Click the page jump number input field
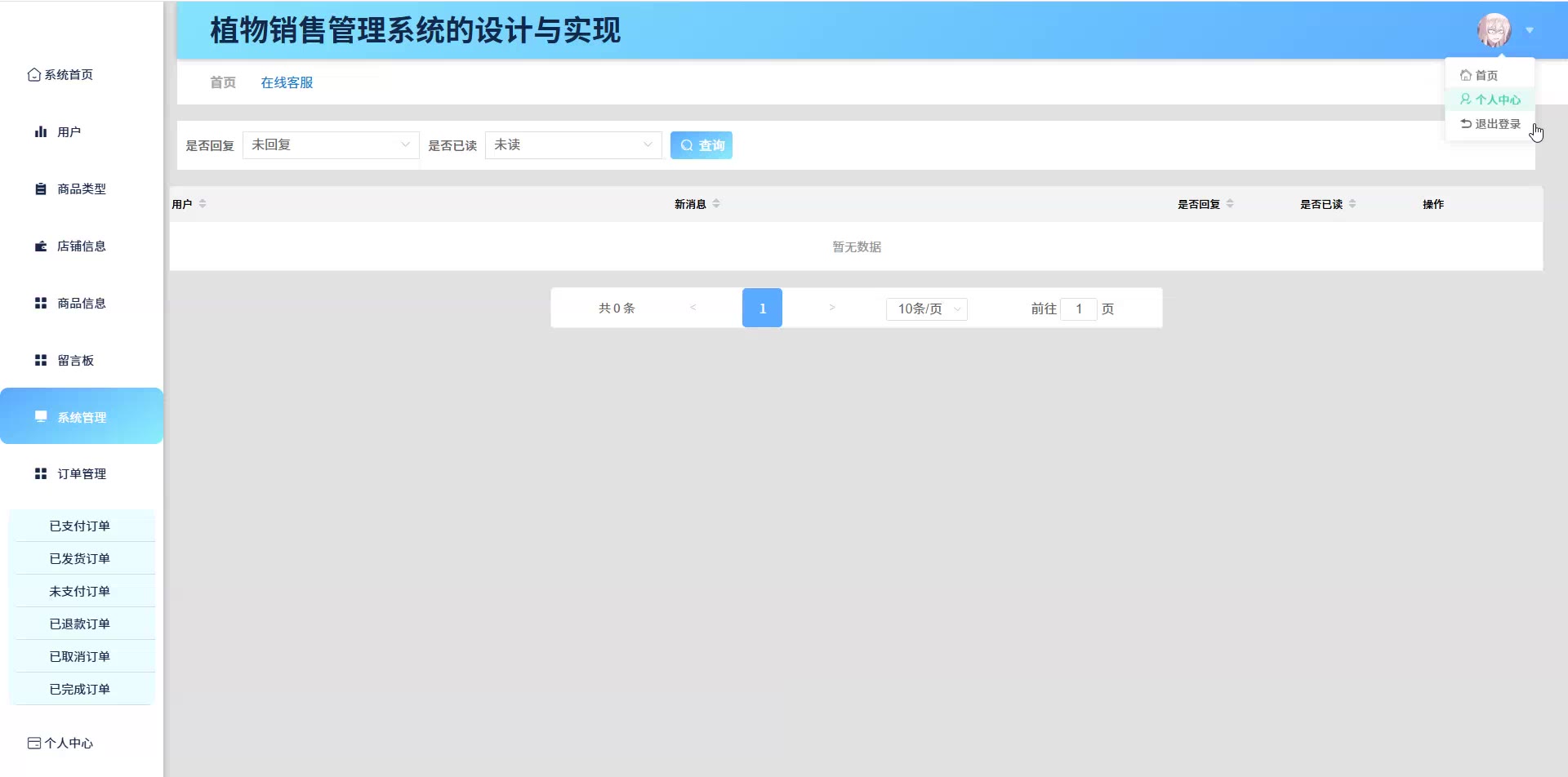Viewport: 1568px width, 777px height. click(1078, 309)
